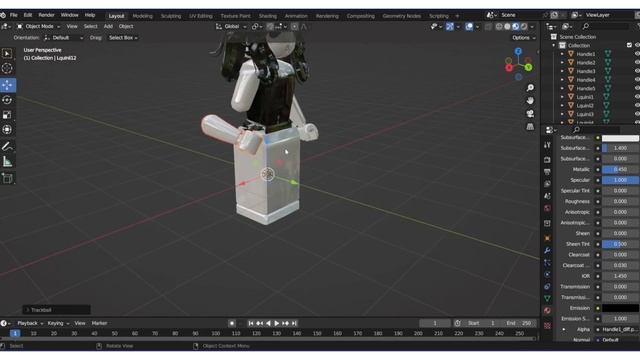640x360 pixels.
Task: Toggle Handle5 visibility eye
Action: [x=637, y=88]
